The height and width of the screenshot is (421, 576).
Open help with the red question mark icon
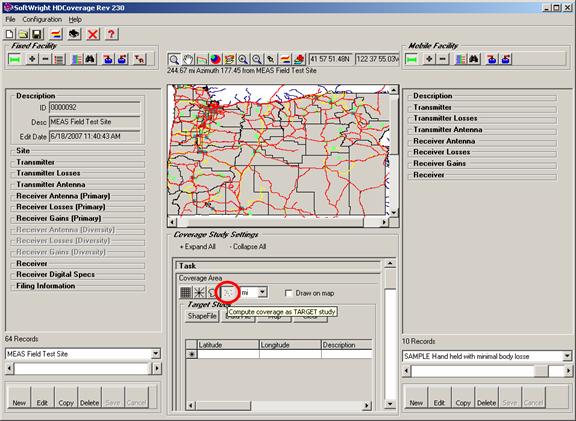pos(111,34)
